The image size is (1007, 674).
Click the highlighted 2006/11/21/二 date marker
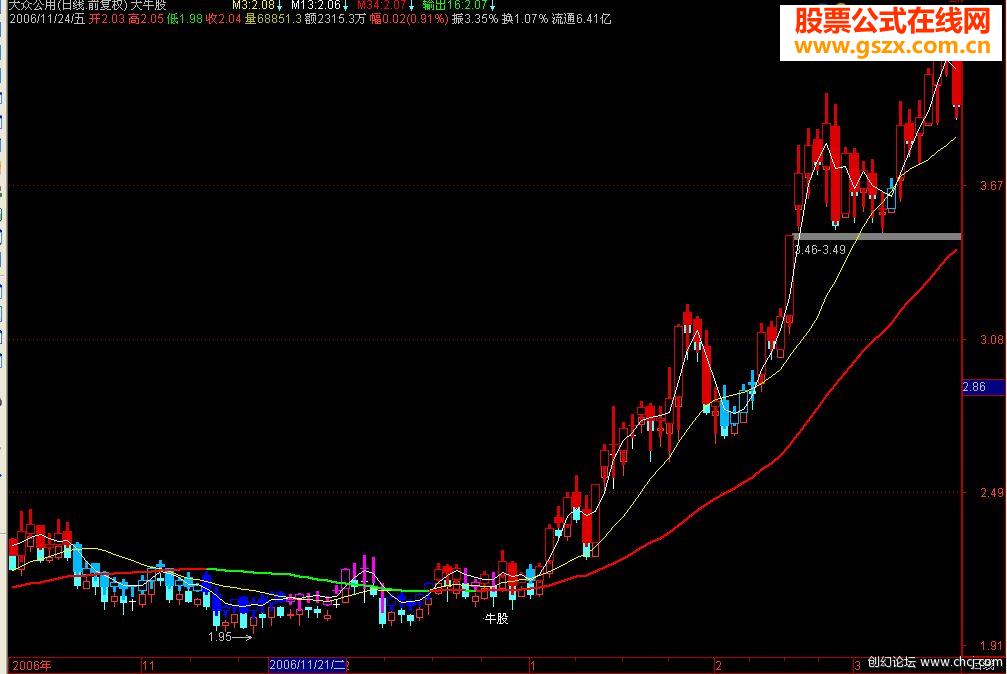tap(308, 665)
